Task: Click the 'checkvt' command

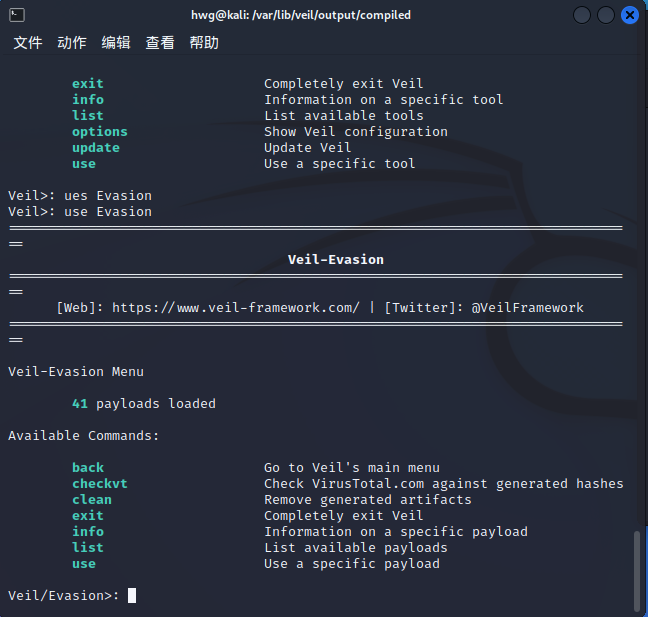Action: pyautogui.click(x=100, y=484)
